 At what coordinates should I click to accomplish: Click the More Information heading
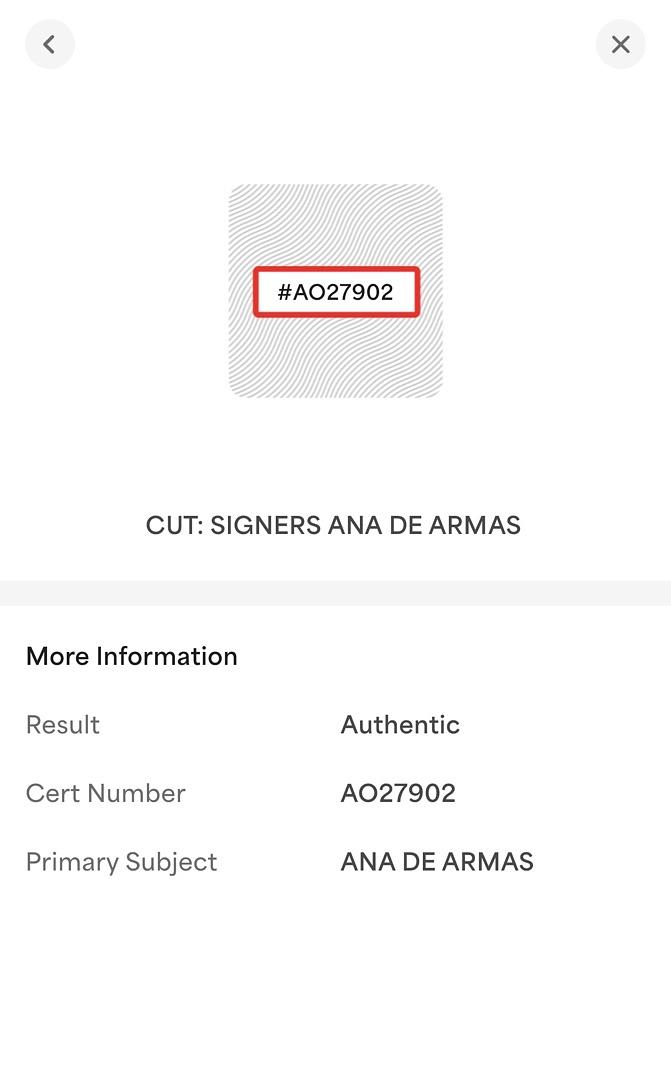pos(132,656)
